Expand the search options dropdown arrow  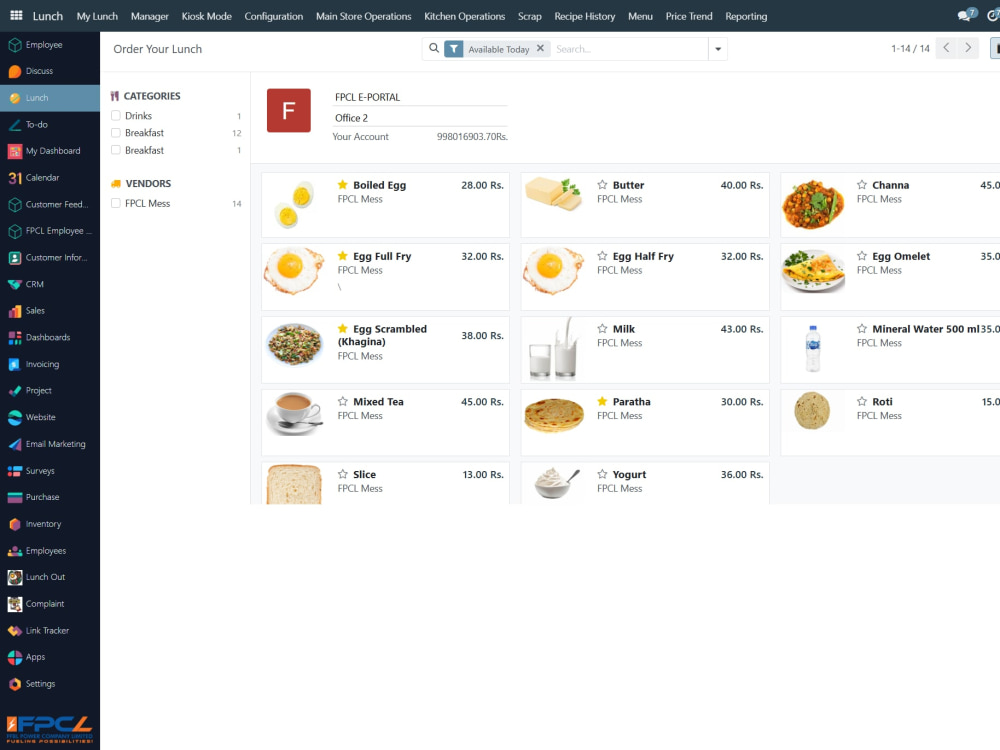tap(717, 49)
